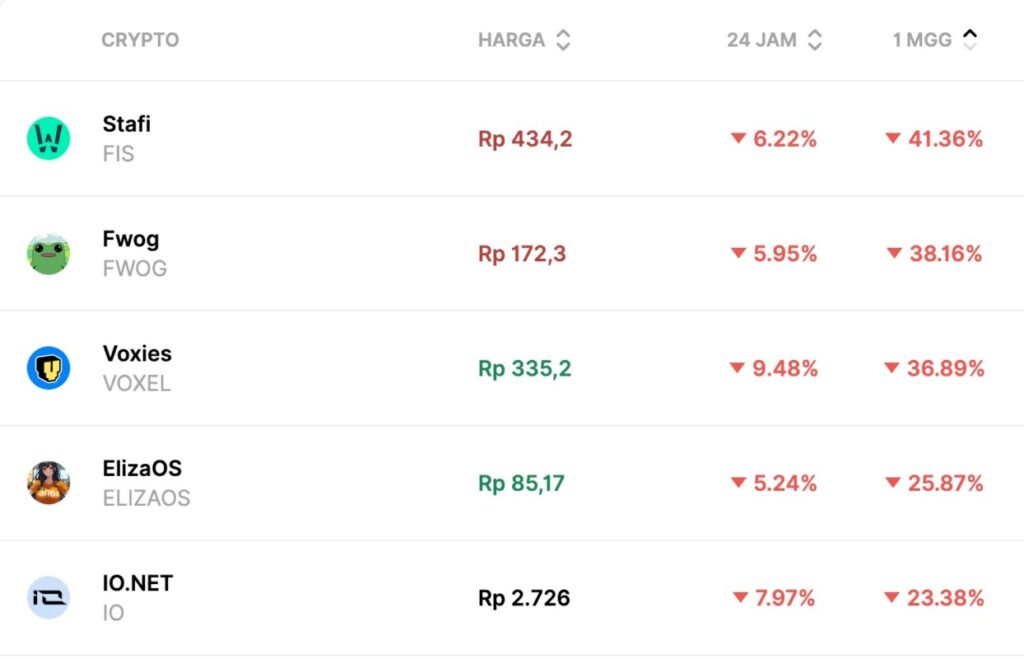The image size is (1024, 659).
Task: Click the Stafi coin logo icon
Action: (x=48, y=138)
